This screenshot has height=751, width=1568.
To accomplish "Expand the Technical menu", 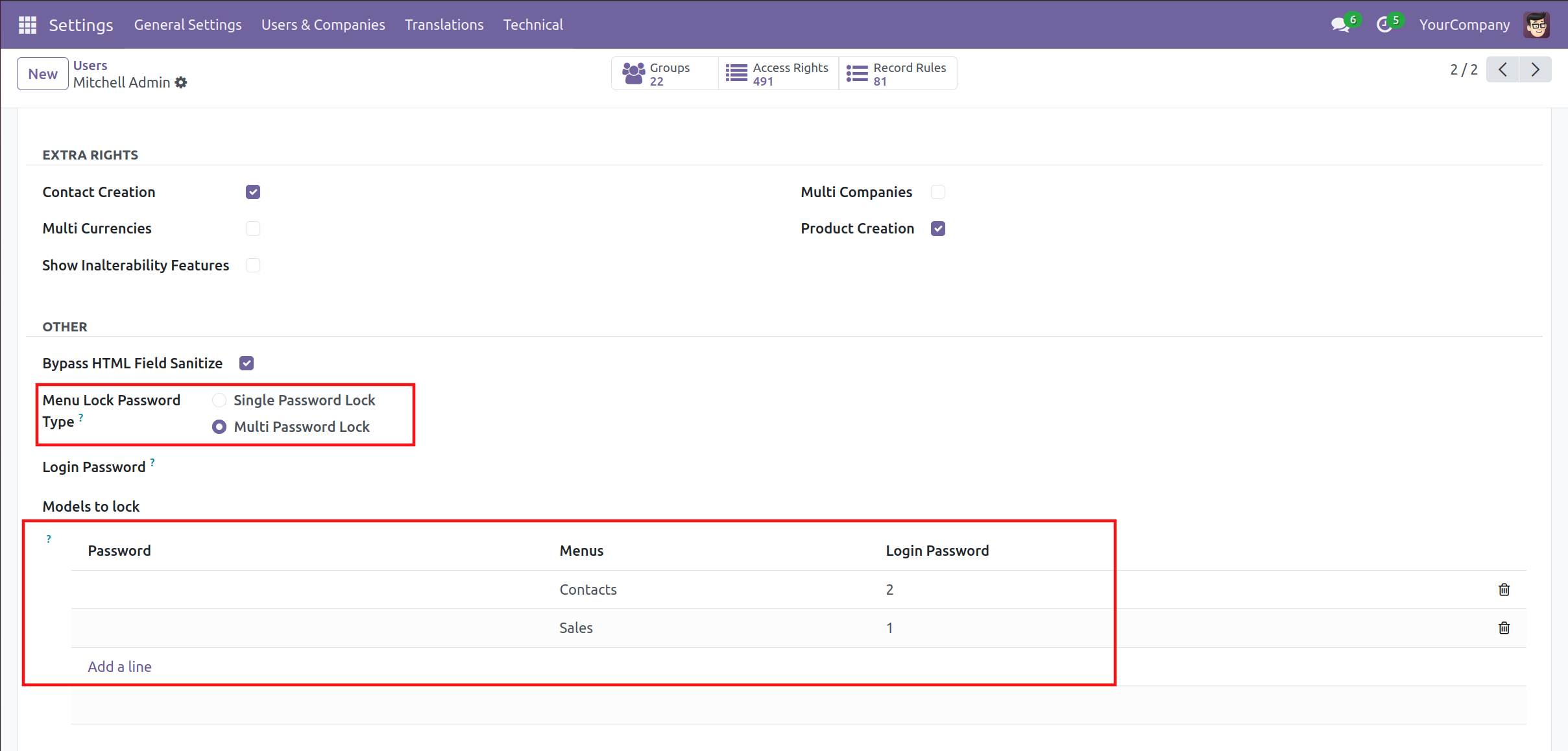I will pyautogui.click(x=533, y=25).
